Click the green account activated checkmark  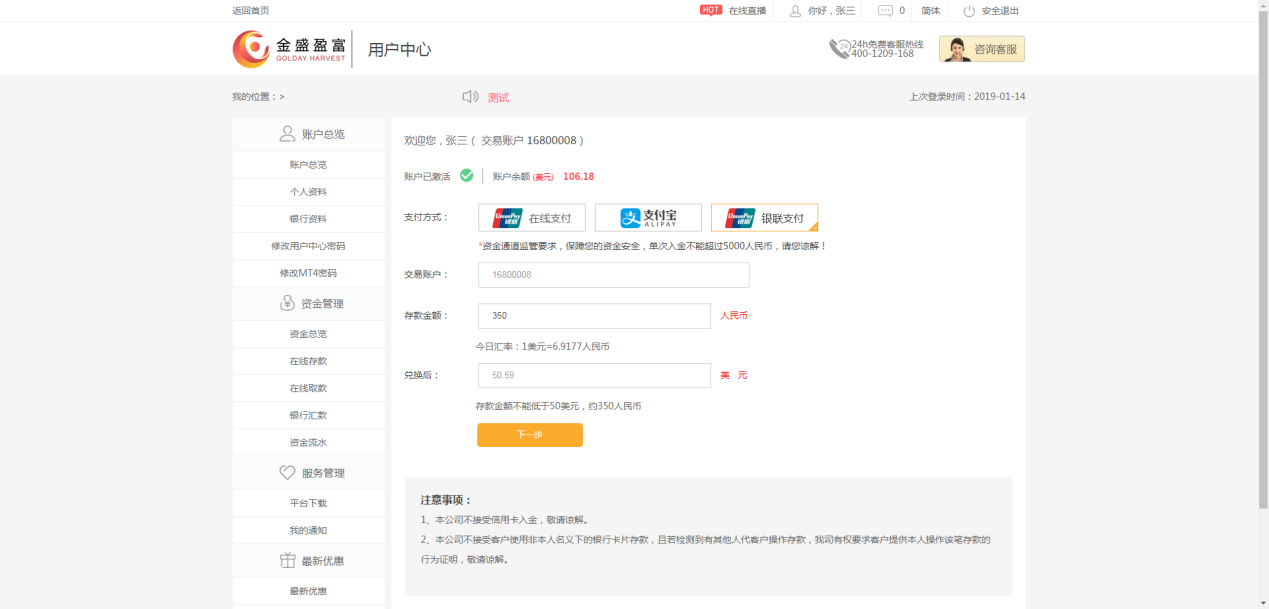click(466, 175)
